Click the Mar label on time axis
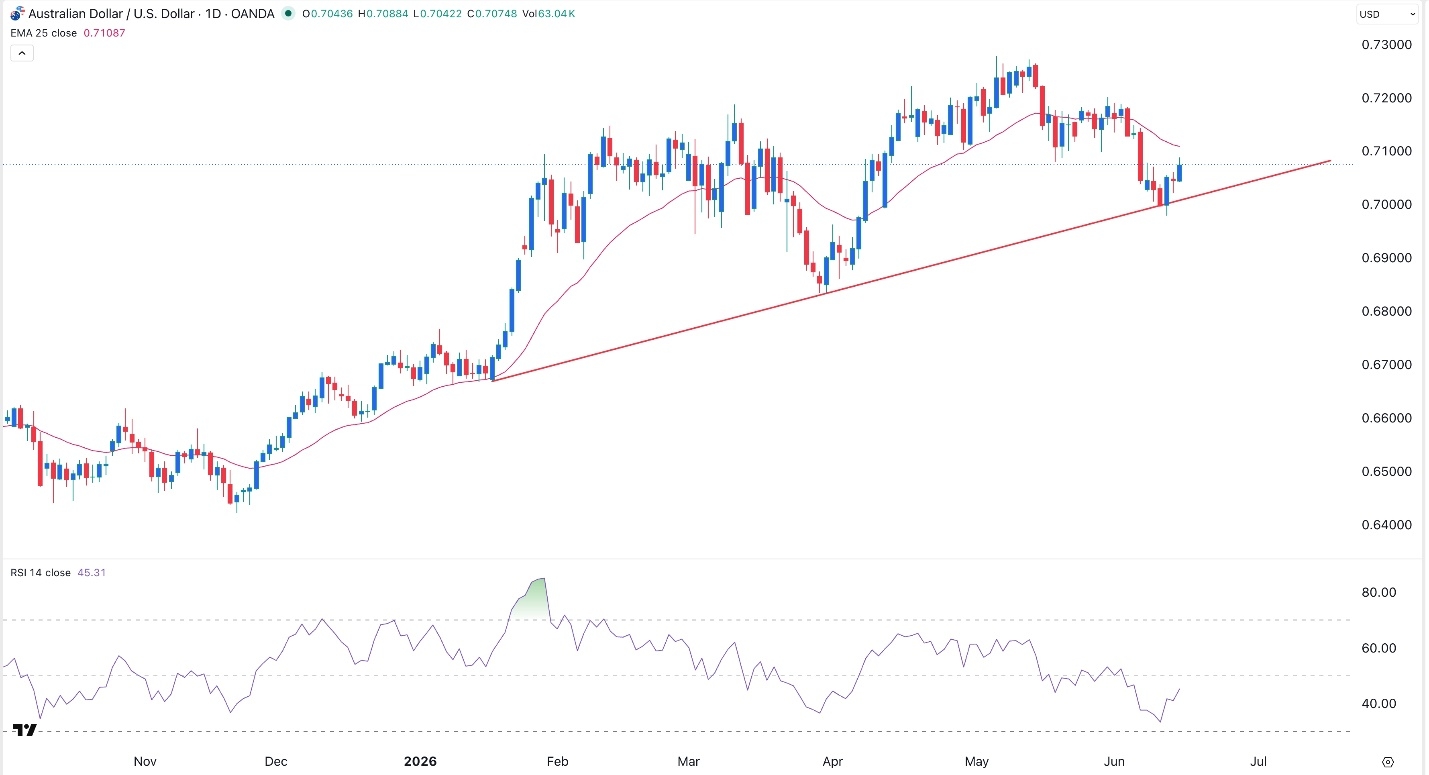1429x775 pixels. [688, 762]
